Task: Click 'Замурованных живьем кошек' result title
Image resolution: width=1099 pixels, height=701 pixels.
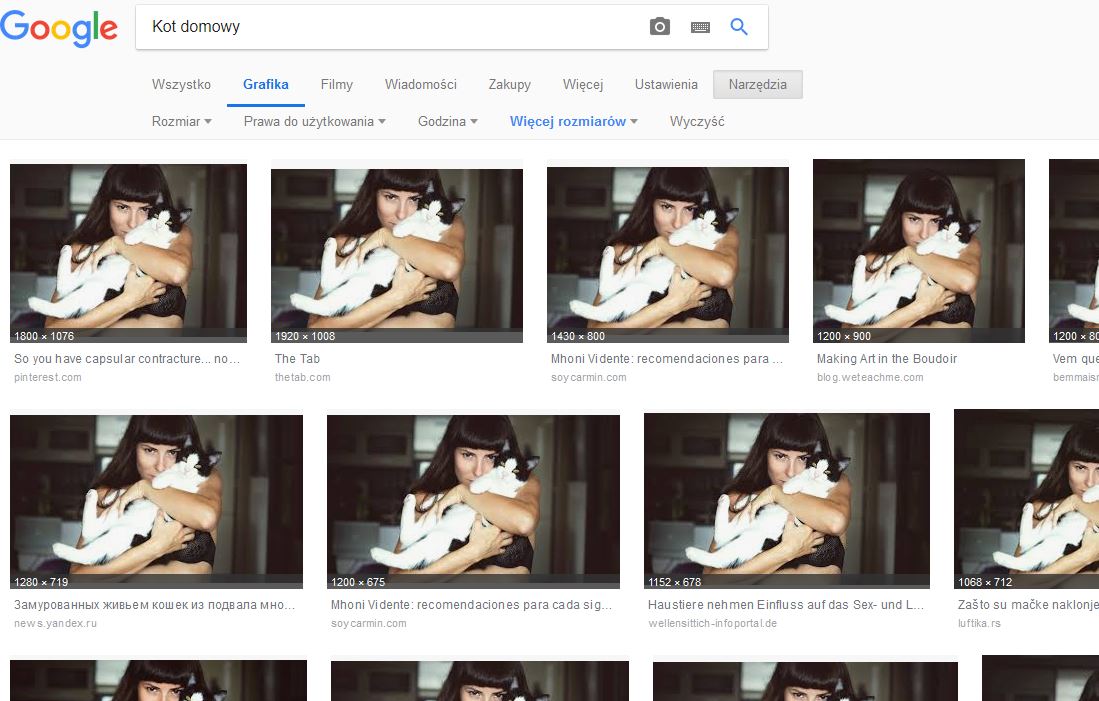Action: pyautogui.click(x=154, y=605)
